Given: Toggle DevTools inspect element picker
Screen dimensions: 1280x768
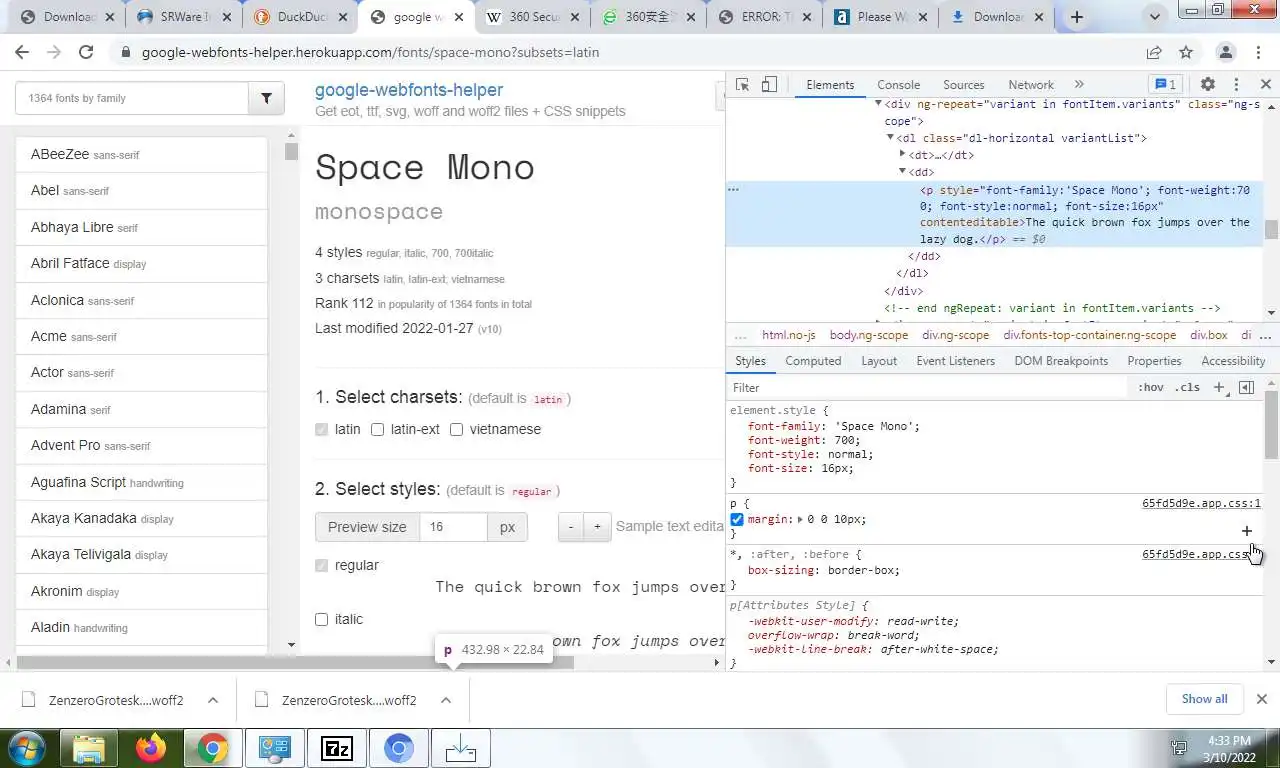Looking at the screenshot, I should [742, 85].
